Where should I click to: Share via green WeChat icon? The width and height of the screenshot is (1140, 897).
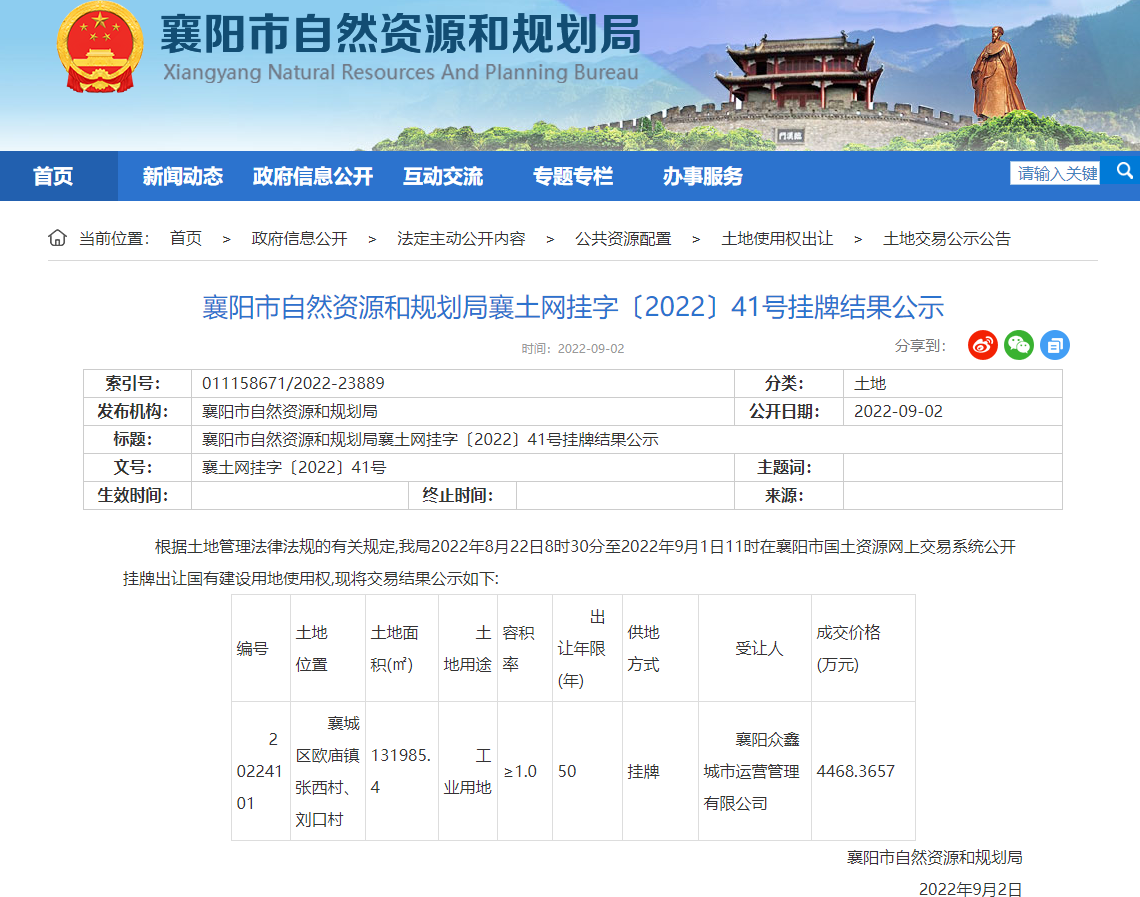(x=1019, y=345)
